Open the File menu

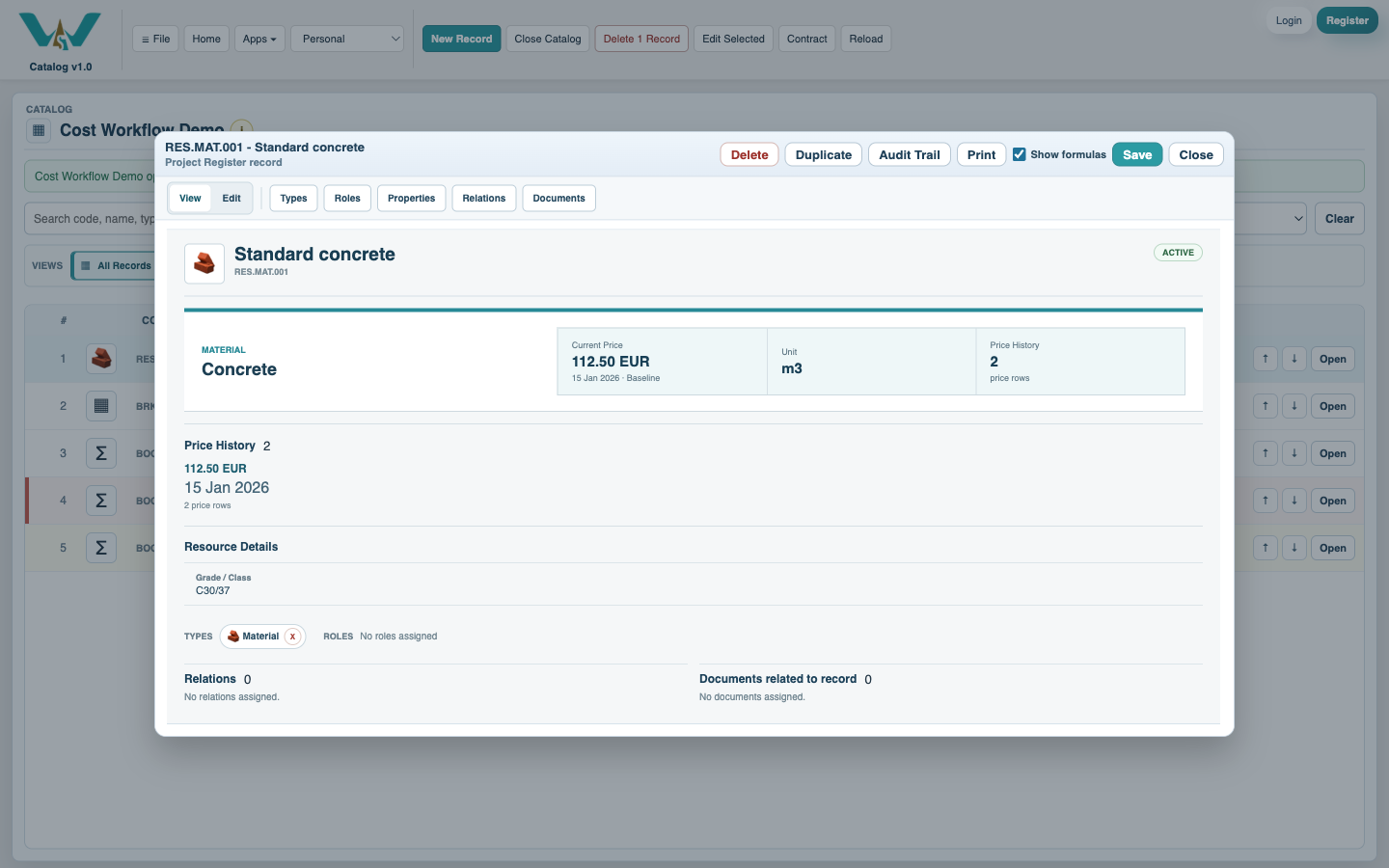click(155, 39)
